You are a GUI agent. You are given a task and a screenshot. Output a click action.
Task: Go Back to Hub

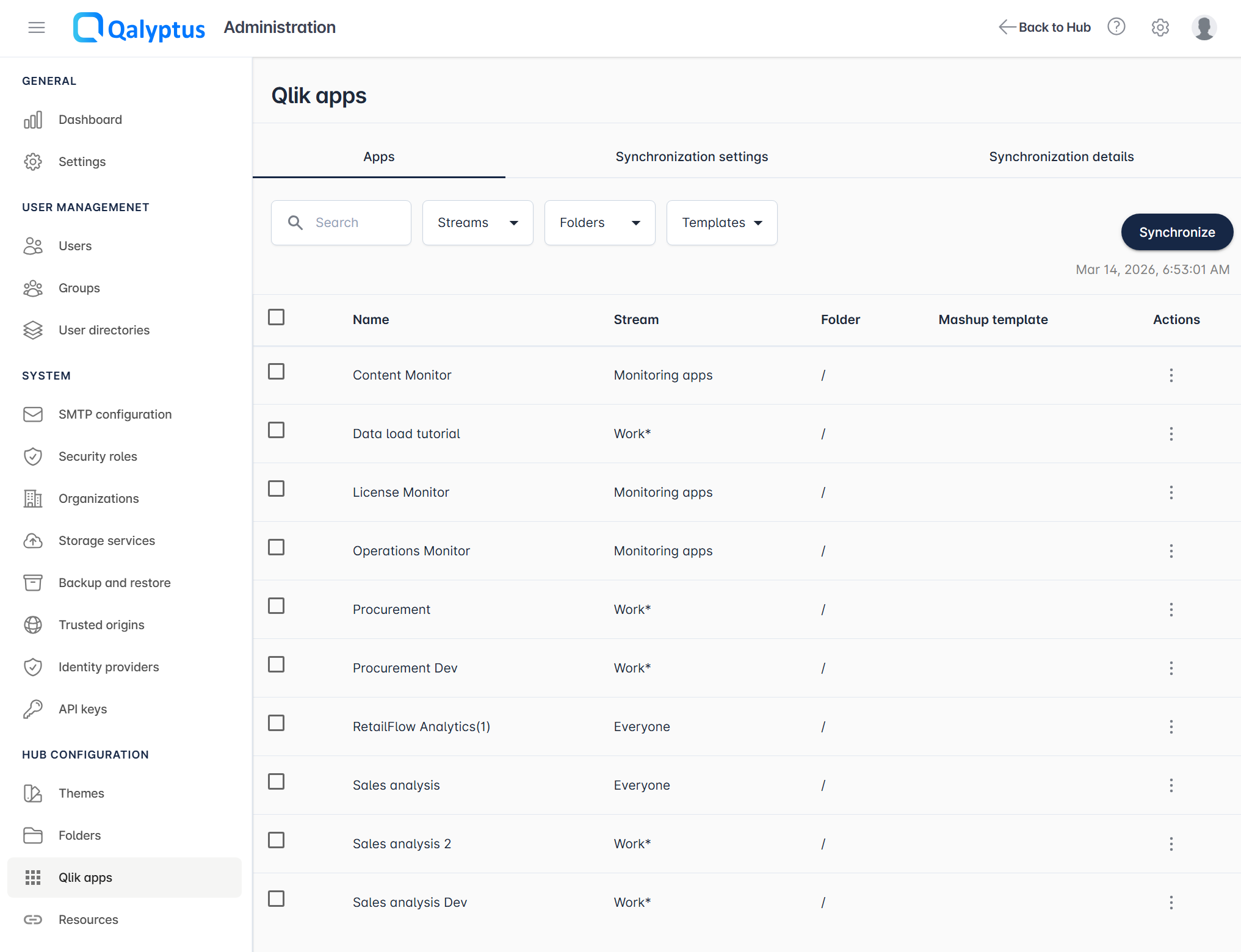pos(1044,27)
